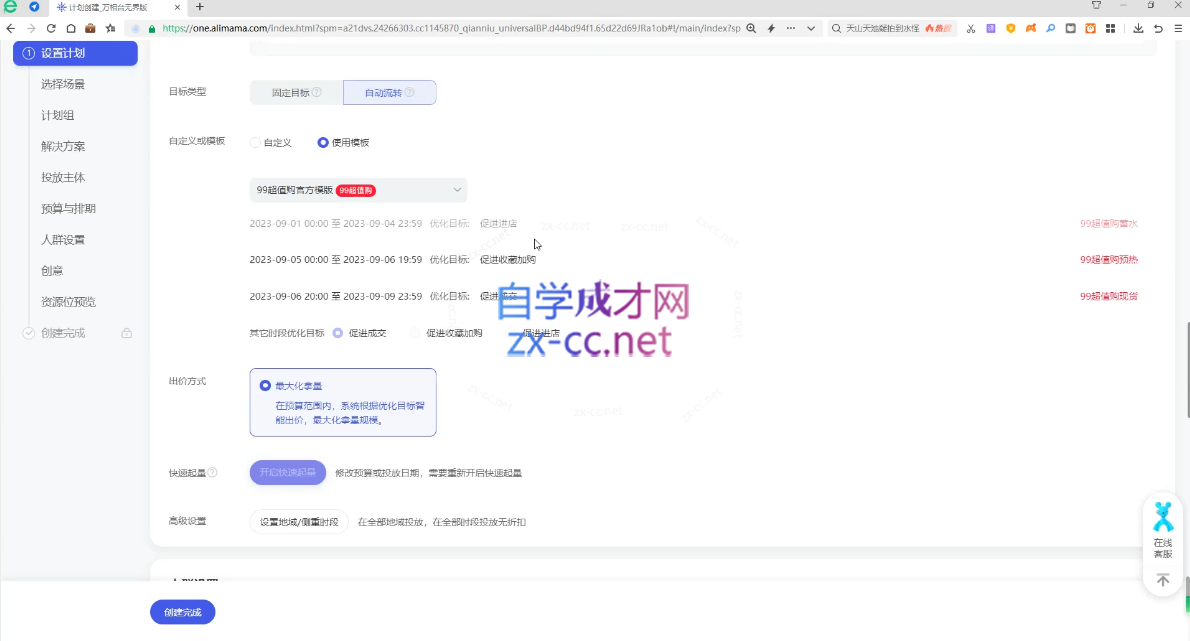Select the 使用模板 radio option
Image resolution: width=1190 pixels, height=641 pixels.
coord(323,143)
